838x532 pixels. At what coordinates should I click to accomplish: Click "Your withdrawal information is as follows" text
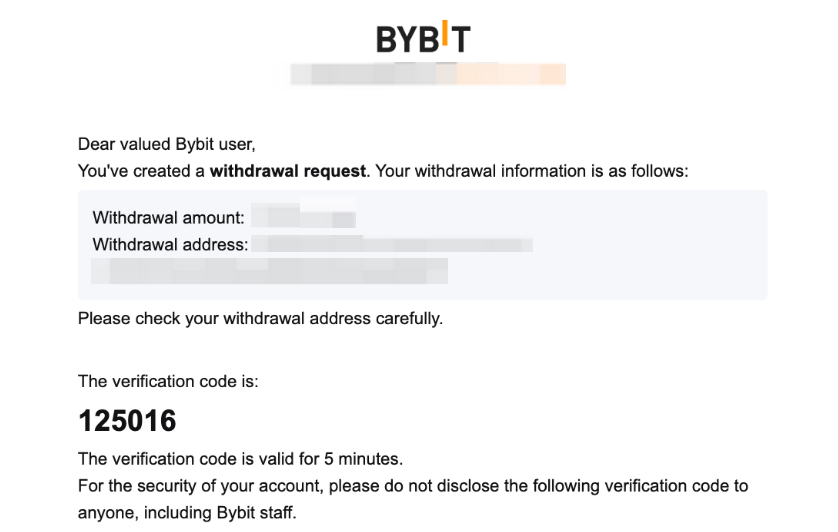pyautogui.click(x=531, y=171)
